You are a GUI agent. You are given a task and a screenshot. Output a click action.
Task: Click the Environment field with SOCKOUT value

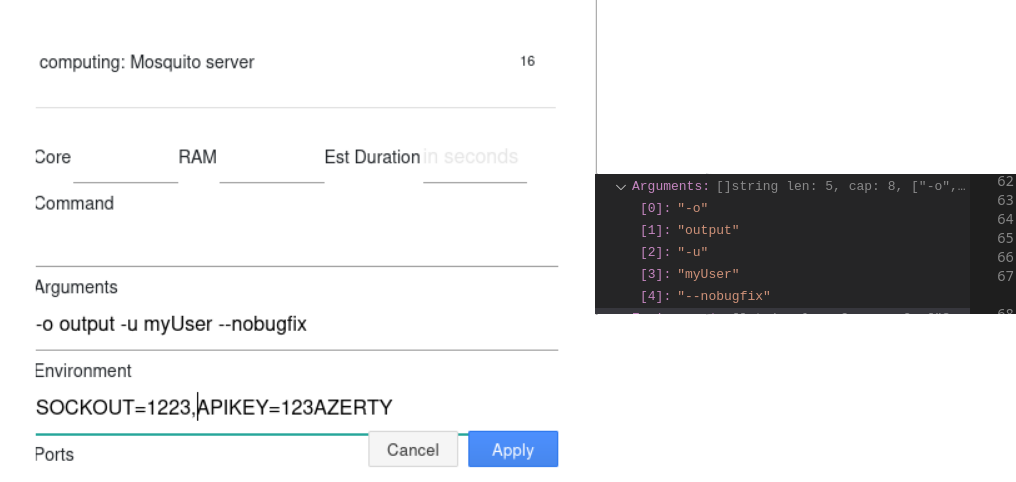296,407
